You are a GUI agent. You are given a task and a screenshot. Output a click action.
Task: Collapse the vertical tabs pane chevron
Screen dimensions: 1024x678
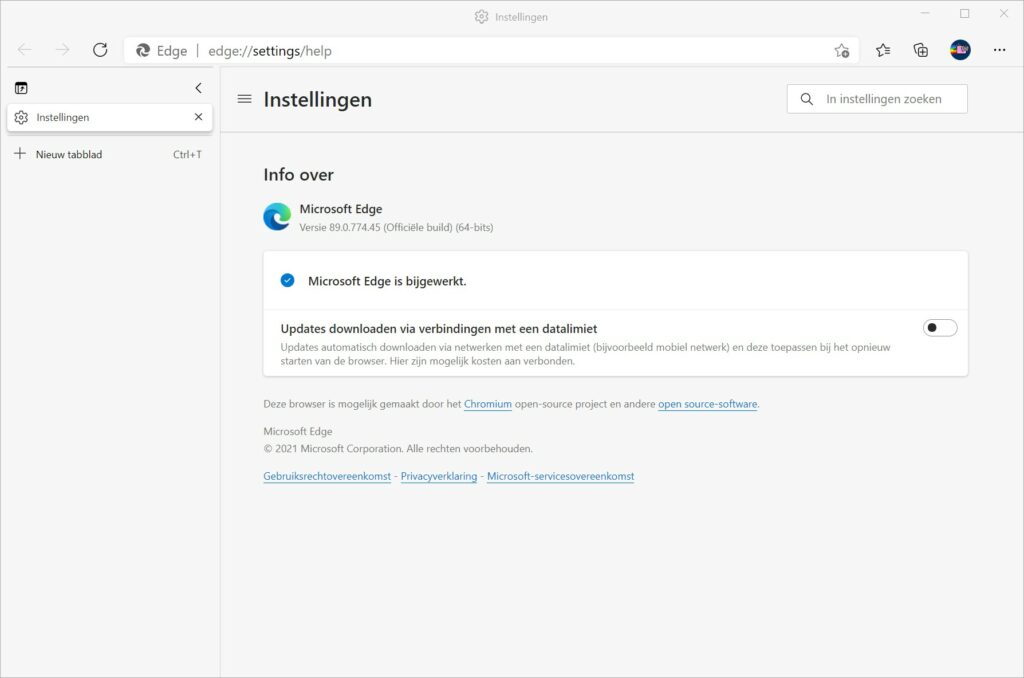coord(198,88)
